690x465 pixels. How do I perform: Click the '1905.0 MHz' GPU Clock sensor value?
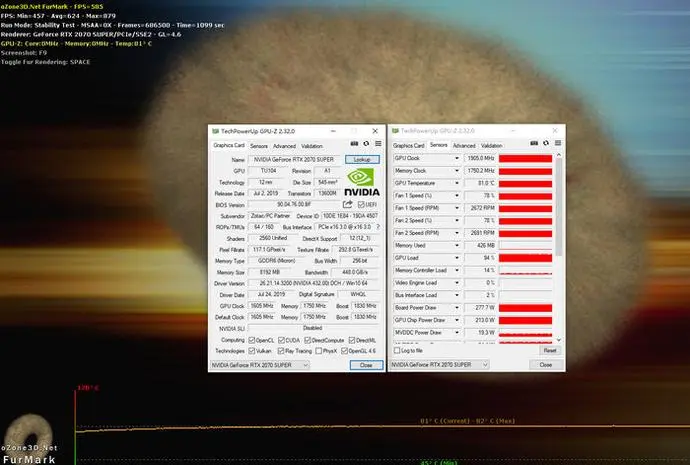click(480, 158)
